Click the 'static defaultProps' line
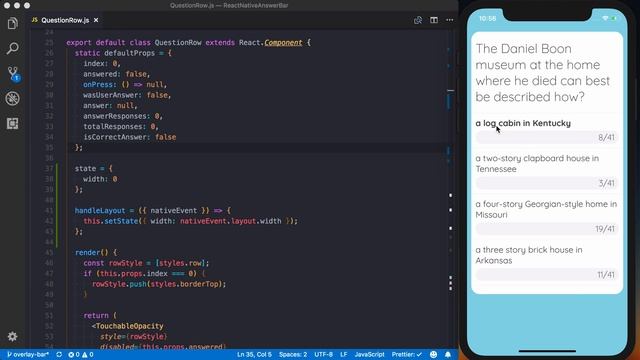Screen dimensions: 640x360 tap(123, 53)
